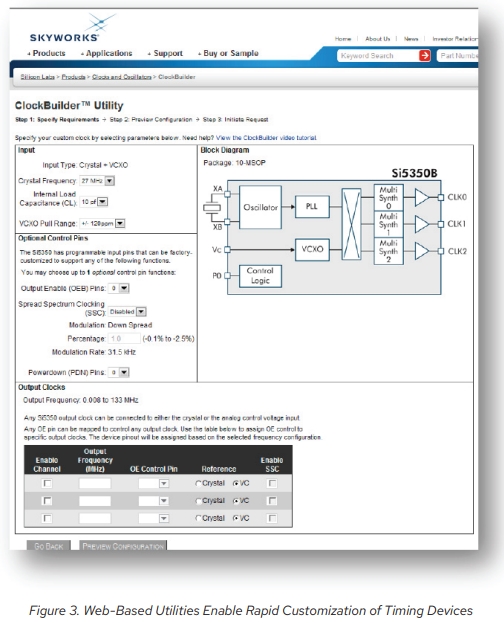The height and width of the screenshot is (623, 504).
Task: Select Crystal reference for first output row
Action: pyautogui.click(x=198, y=484)
